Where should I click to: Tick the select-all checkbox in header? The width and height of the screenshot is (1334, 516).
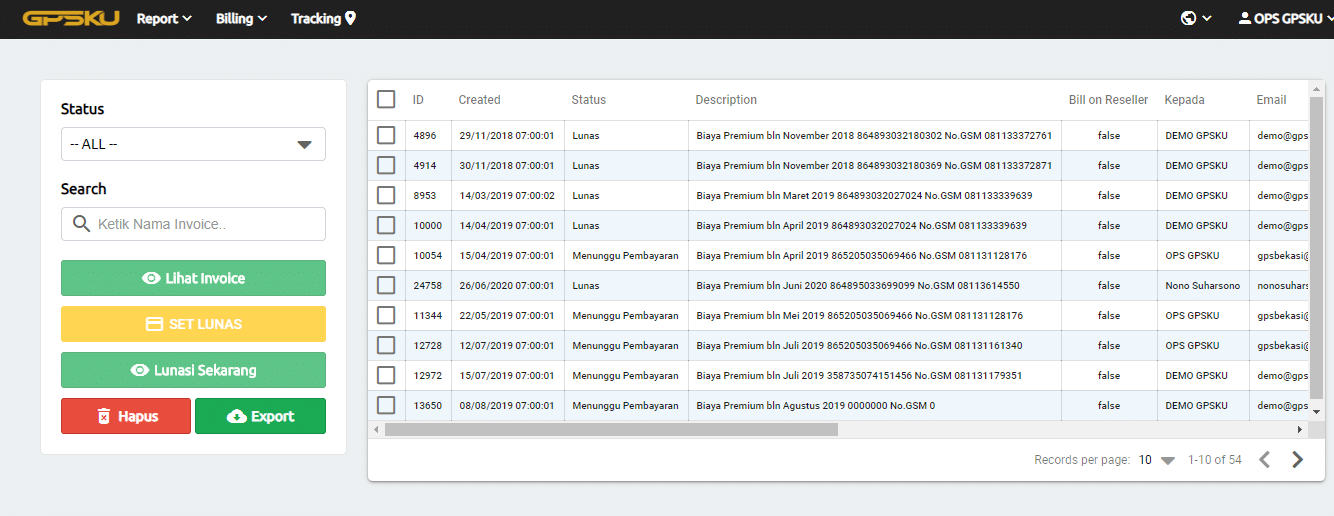pos(386,99)
